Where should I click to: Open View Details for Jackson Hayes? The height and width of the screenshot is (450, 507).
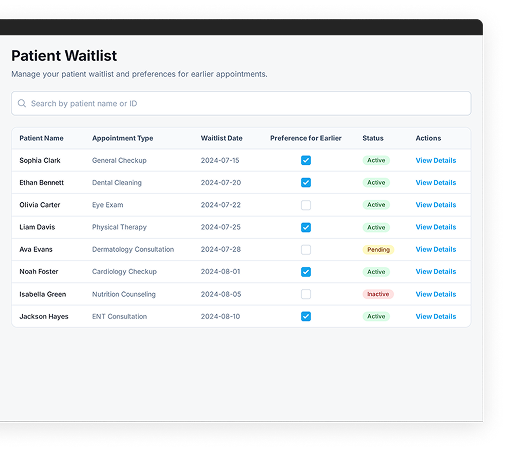[436, 316]
